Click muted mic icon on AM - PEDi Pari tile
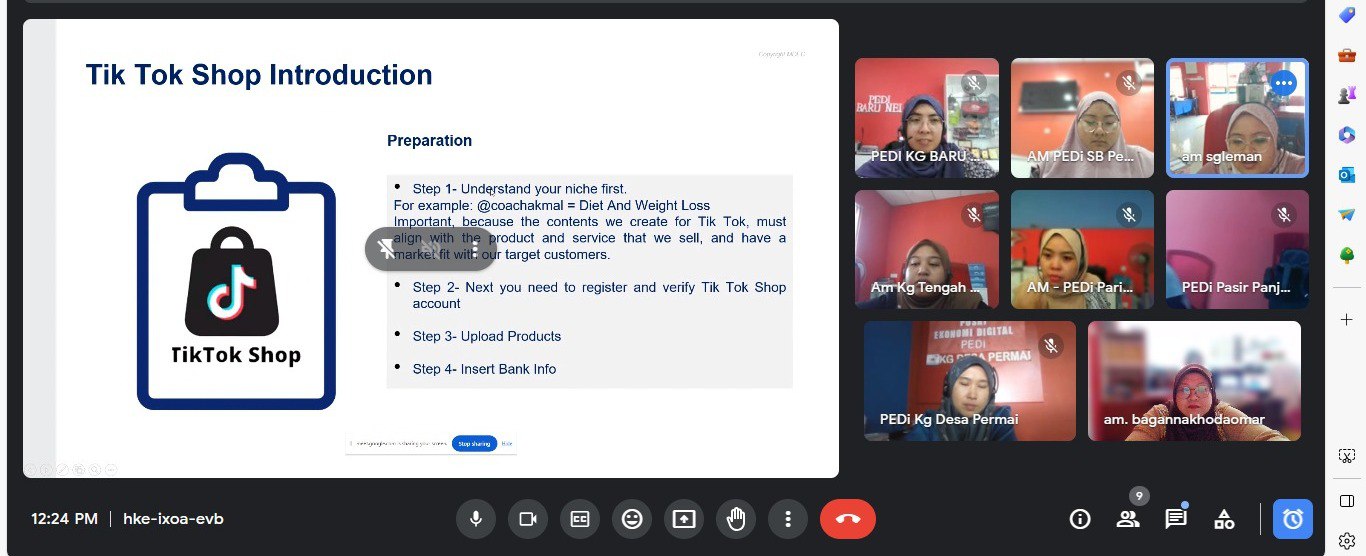Screen dimensions: 1366x556 pyautogui.click(x=1129, y=214)
